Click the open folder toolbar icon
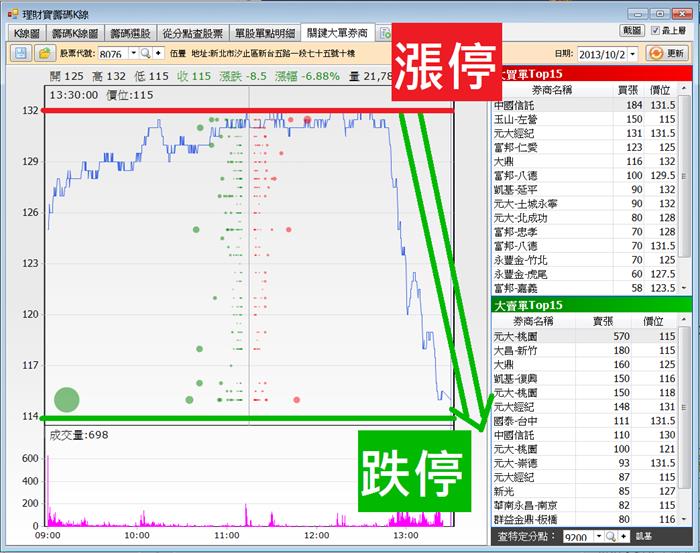 [x=45, y=54]
